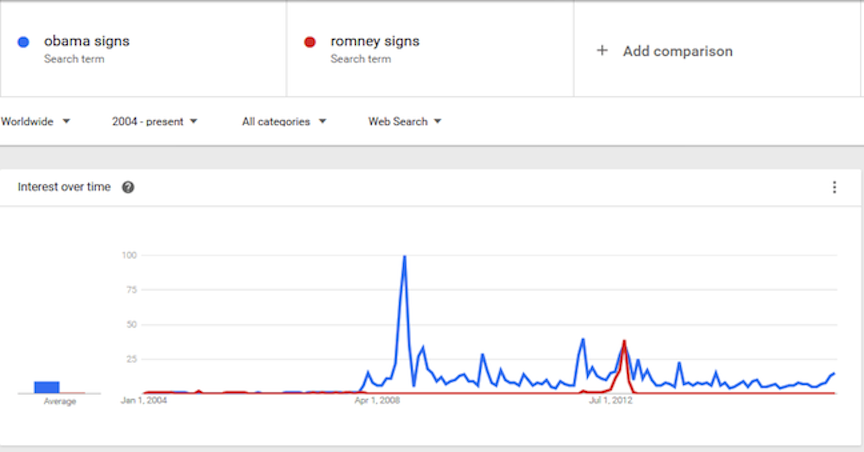Click the Jul 1, 2012 axis label
The height and width of the screenshot is (452, 864).
611,400
